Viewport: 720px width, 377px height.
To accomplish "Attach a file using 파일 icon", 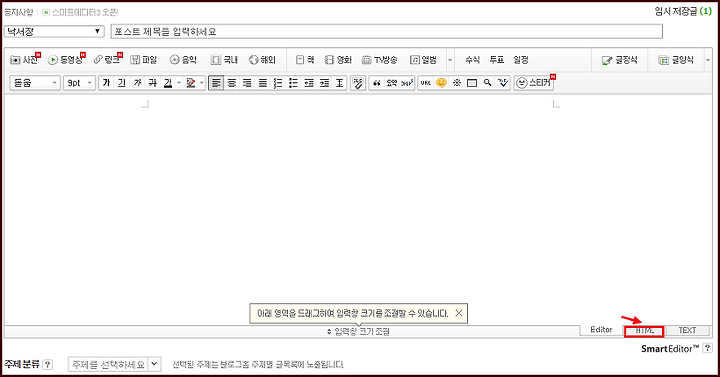I will [x=143, y=60].
